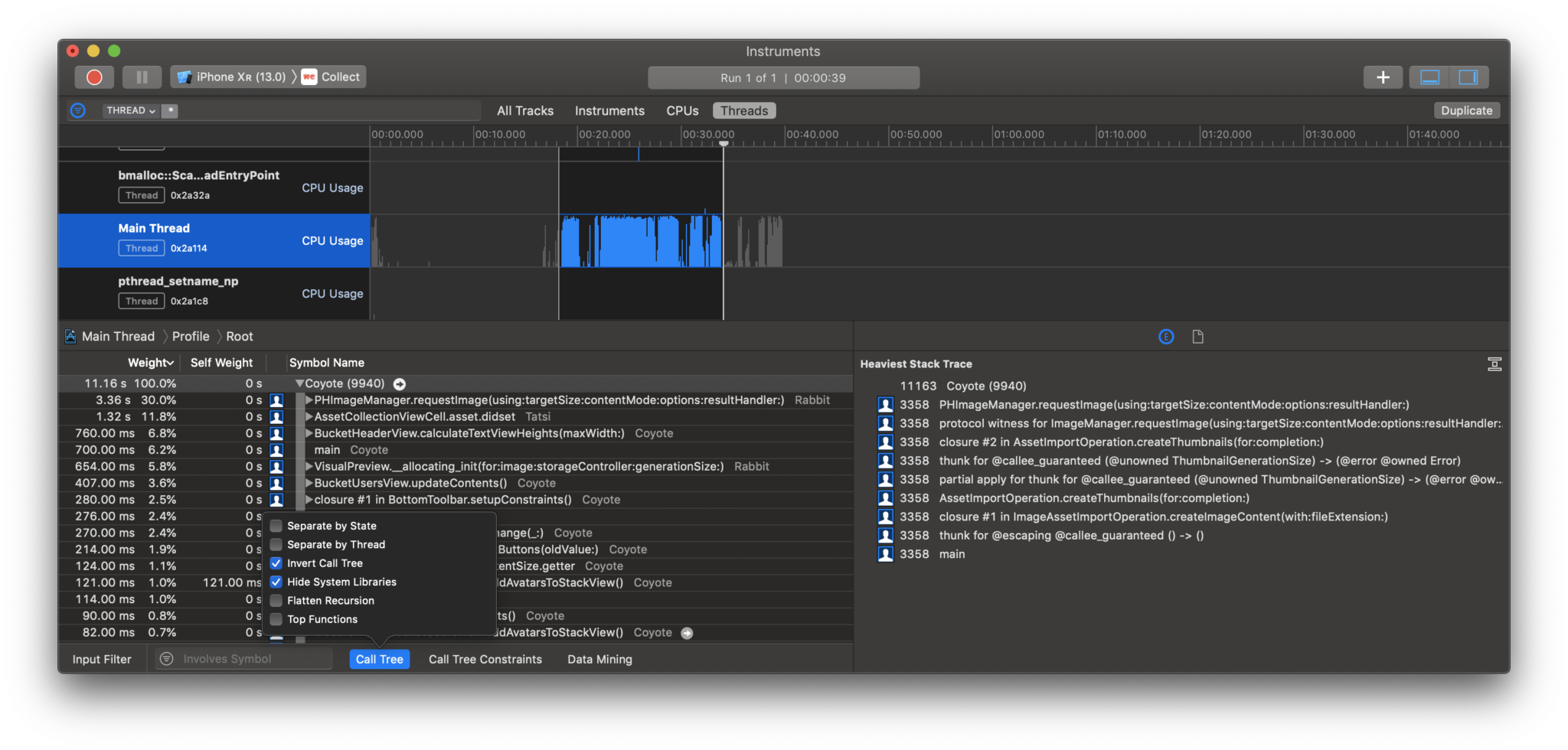The width and height of the screenshot is (1568, 750).
Task: Switch to the CPUs tab
Action: click(x=681, y=111)
